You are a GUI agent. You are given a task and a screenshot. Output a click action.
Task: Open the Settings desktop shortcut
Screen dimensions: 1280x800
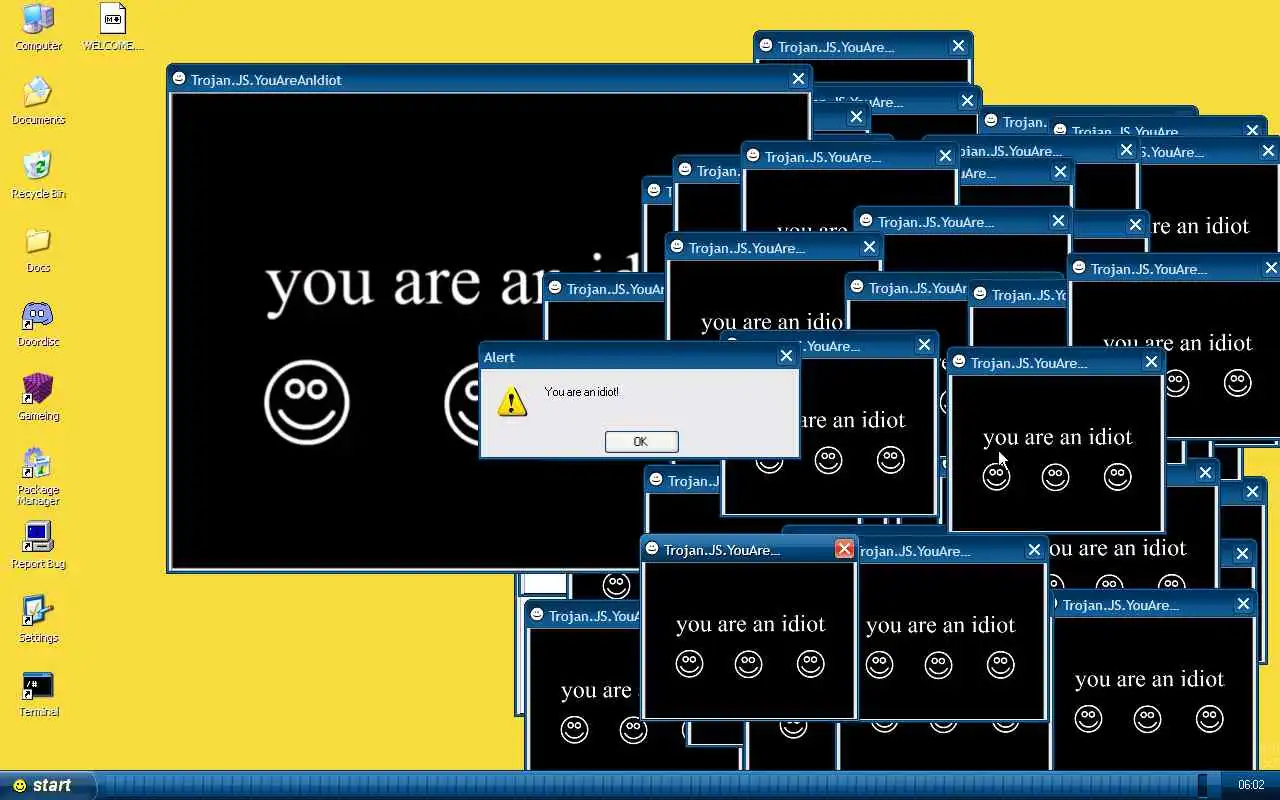[38, 619]
